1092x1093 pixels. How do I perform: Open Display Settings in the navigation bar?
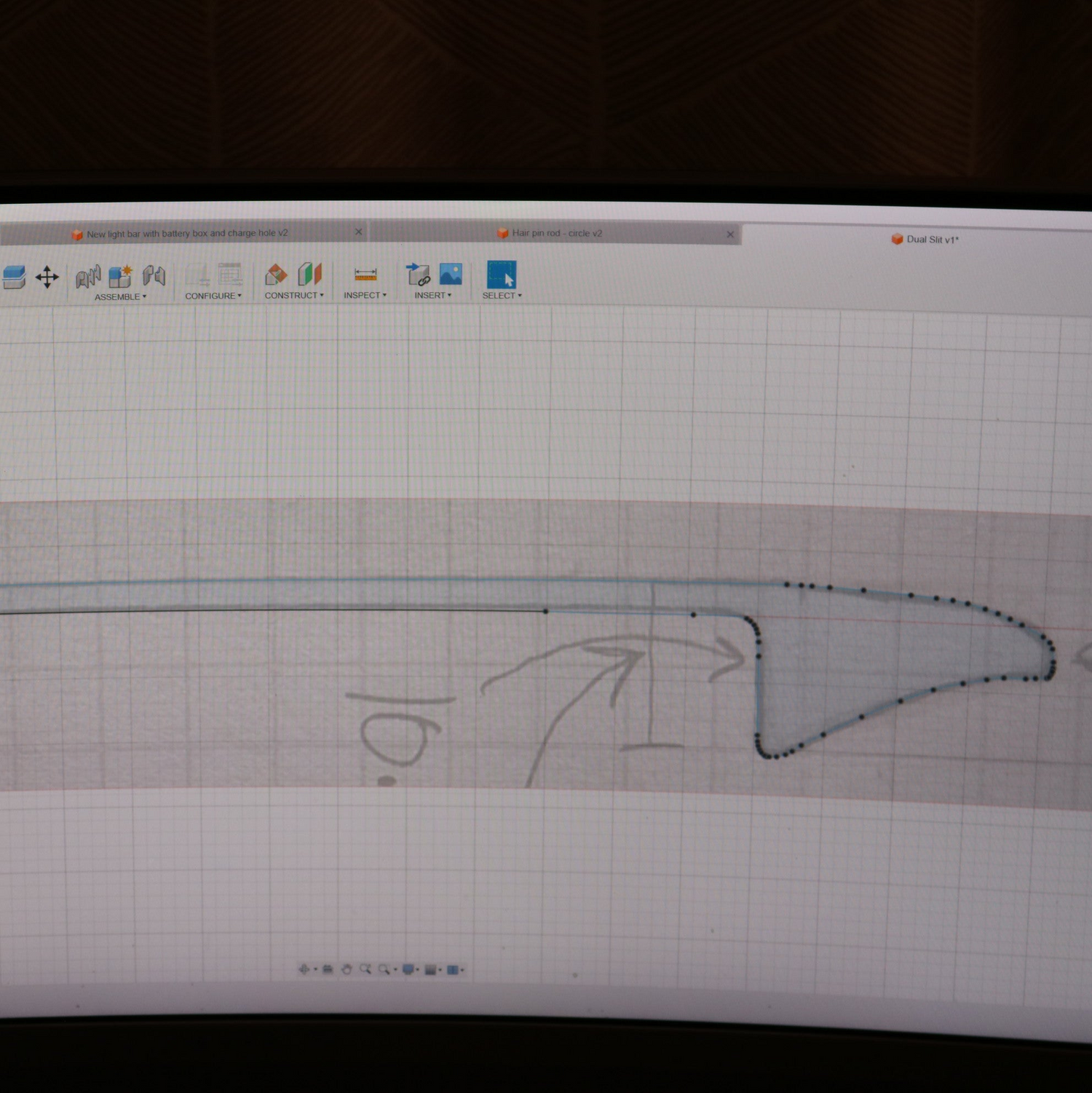(408, 969)
